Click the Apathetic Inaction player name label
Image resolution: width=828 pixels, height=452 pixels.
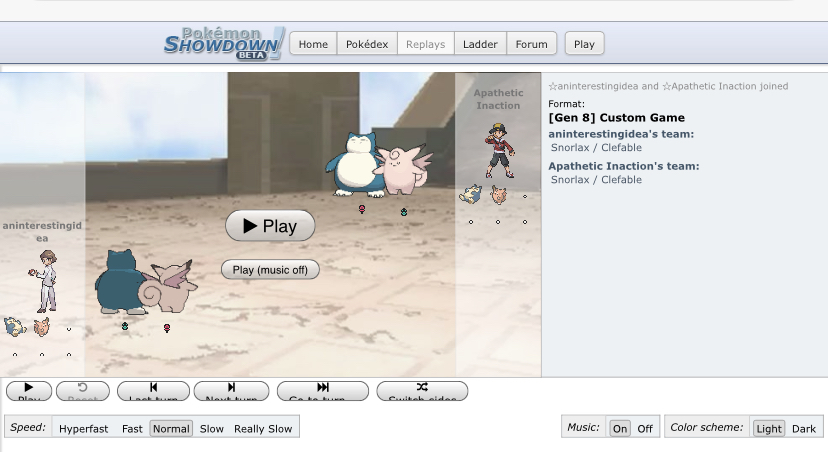tap(498, 99)
